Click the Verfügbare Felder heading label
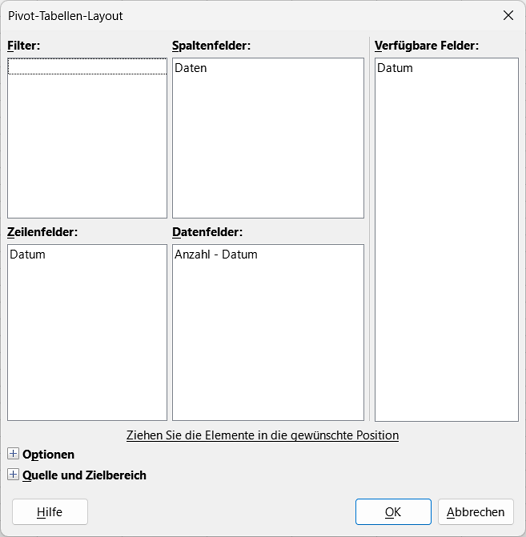Viewport: 526px width, 537px height. coord(426,46)
